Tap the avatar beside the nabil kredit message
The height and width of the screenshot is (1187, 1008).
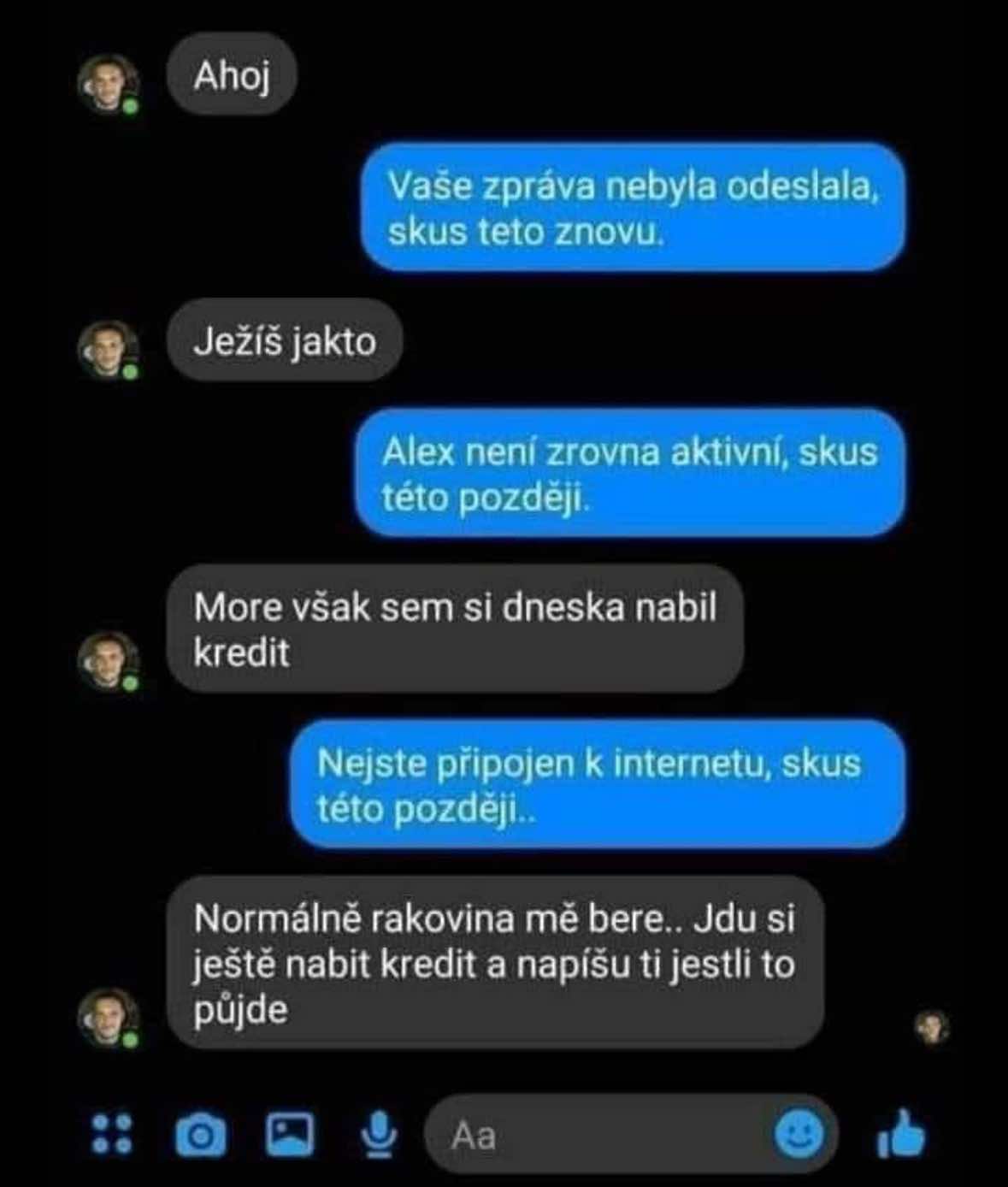[x=108, y=660]
